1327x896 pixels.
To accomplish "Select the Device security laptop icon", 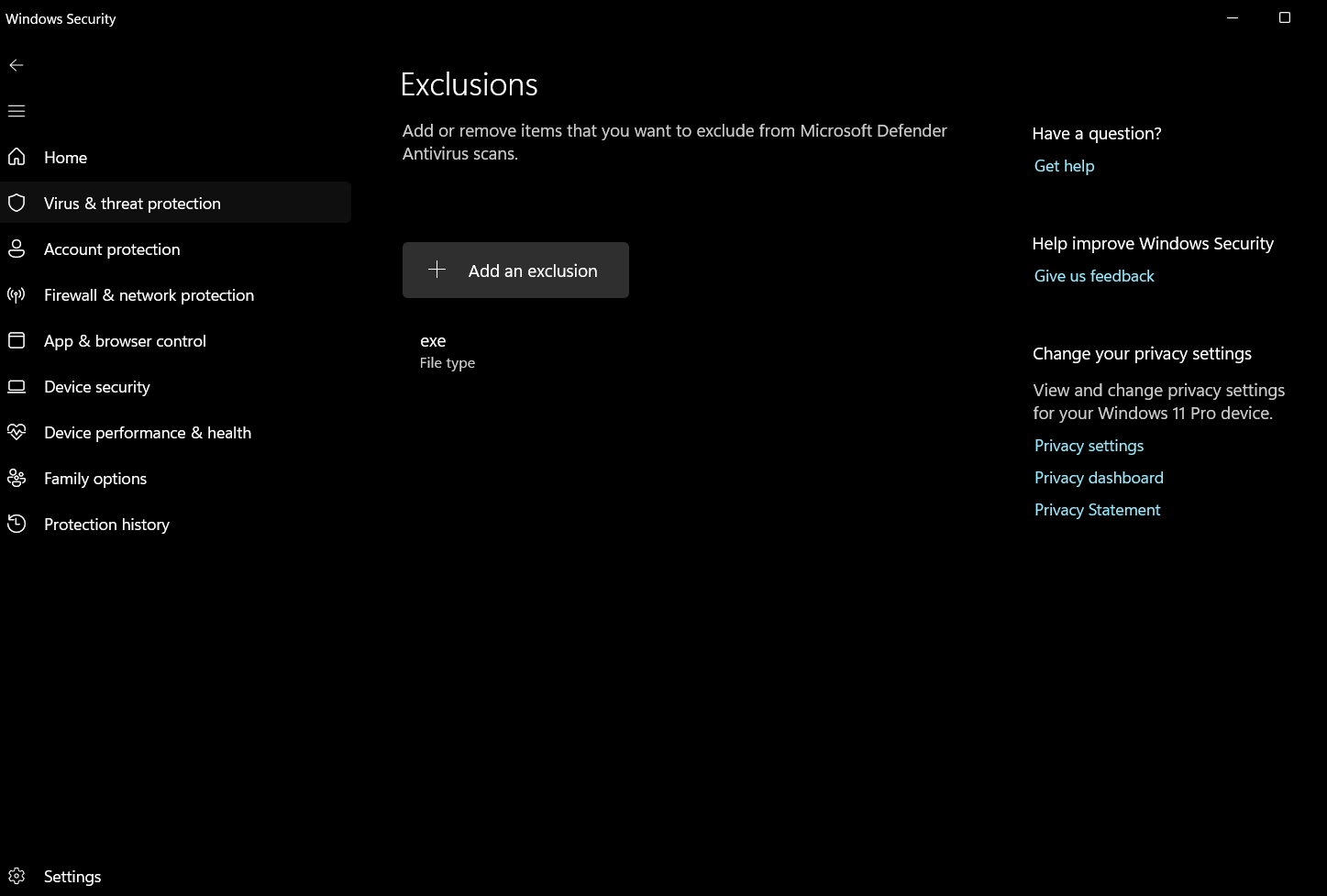I will pyautogui.click(x=17, y=386).
